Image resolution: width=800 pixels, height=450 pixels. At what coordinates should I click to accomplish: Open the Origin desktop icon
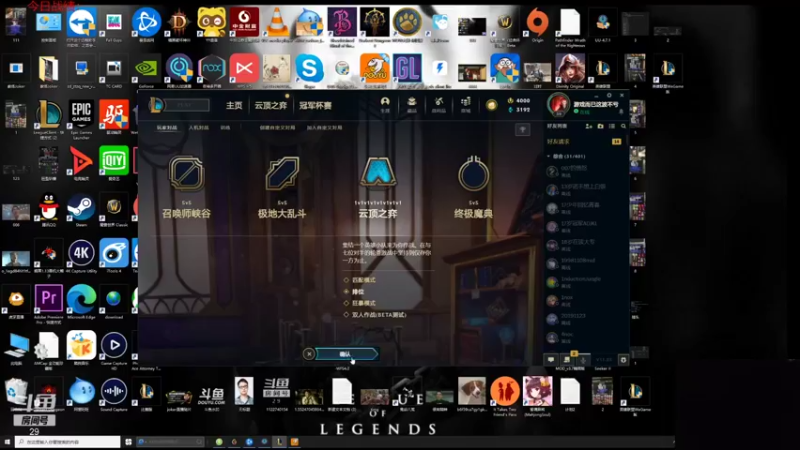[x=537, y=22]
